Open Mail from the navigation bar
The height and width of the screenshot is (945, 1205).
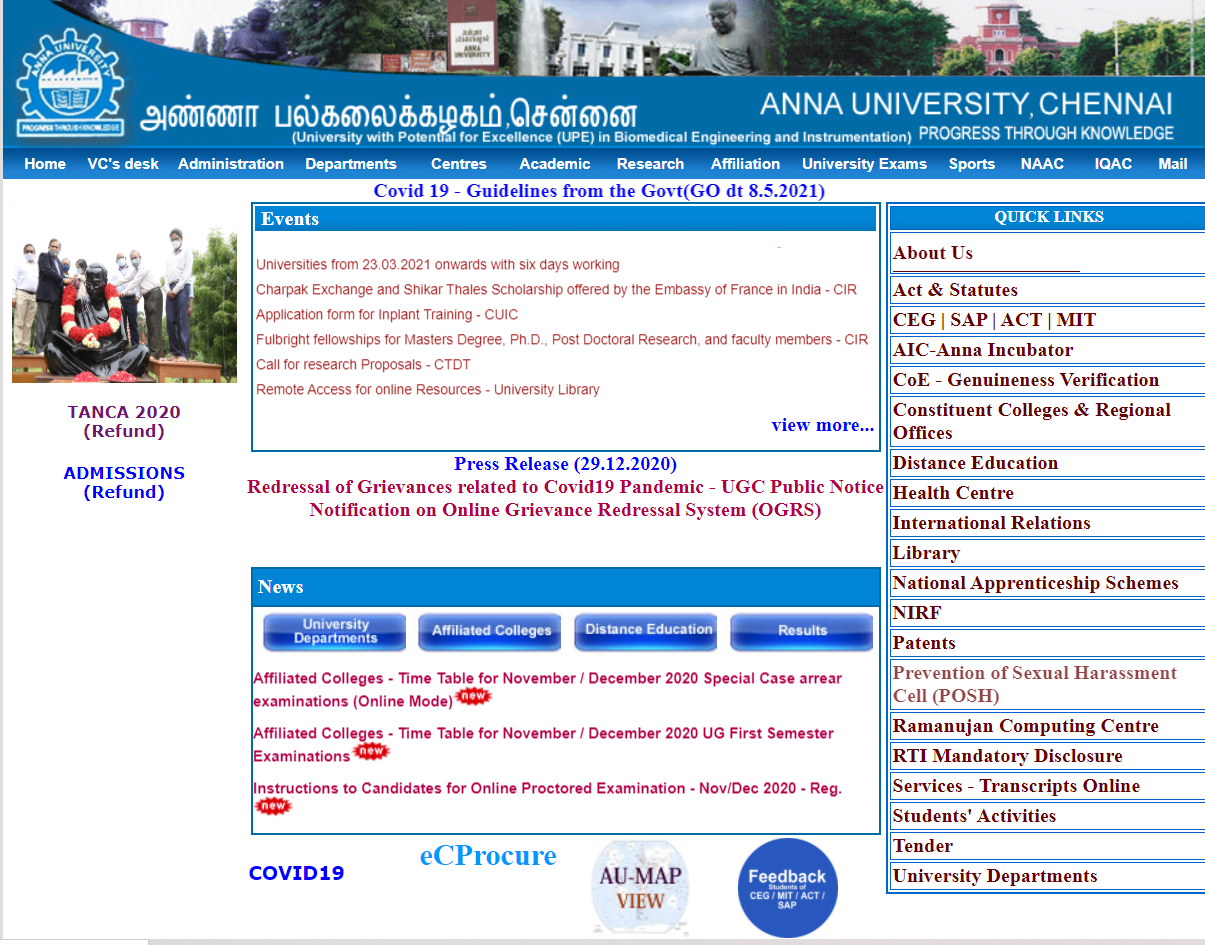coord(1173,164)
